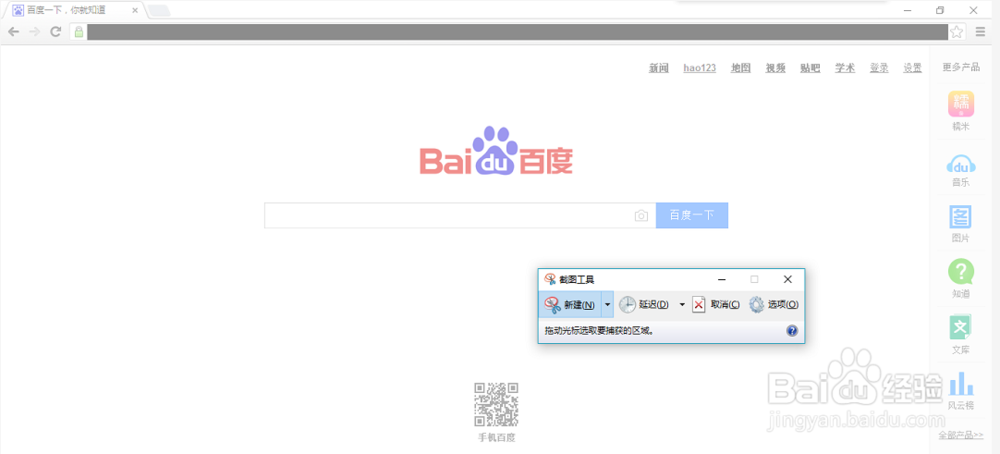The height and width of the screenshot is (454, 1000).
Task: Bookmark page with the star icon
Action: click(957, 32)
